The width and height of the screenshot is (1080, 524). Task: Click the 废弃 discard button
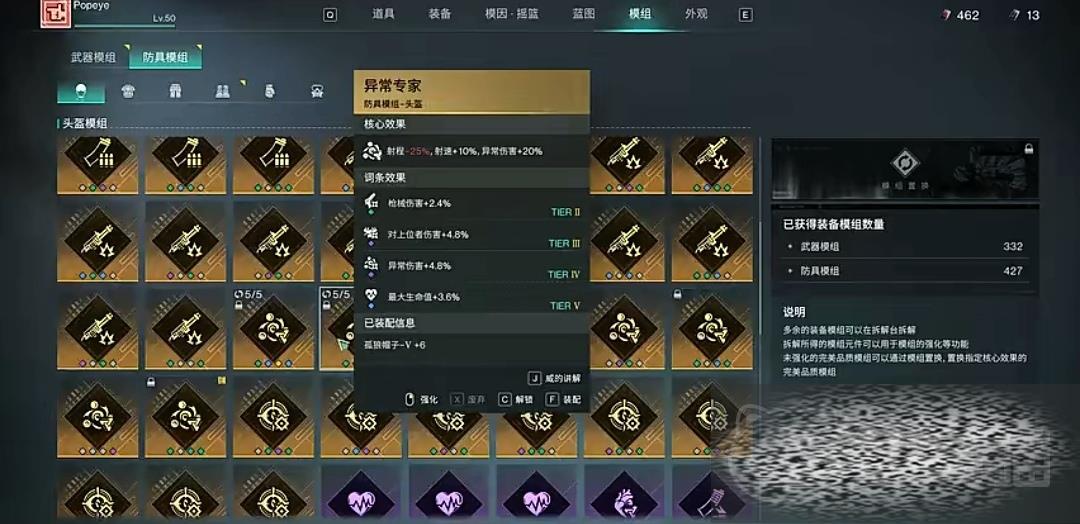pos(468,399)
